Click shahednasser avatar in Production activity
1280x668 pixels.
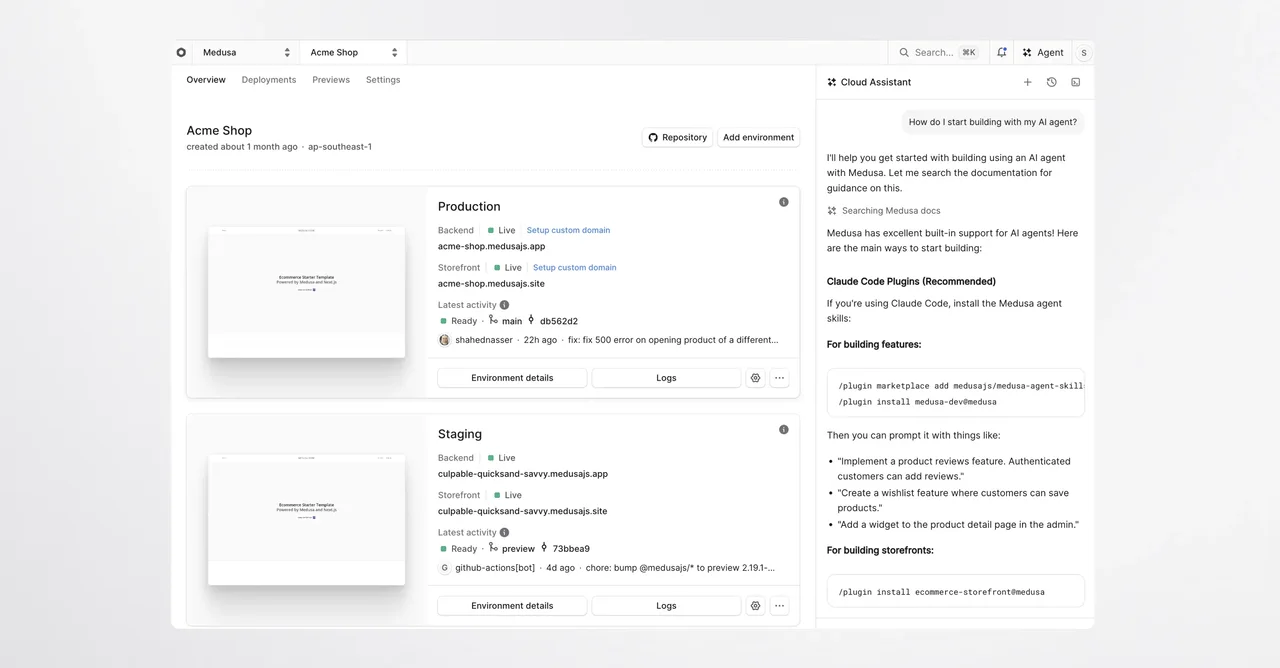tap(444, 340)
